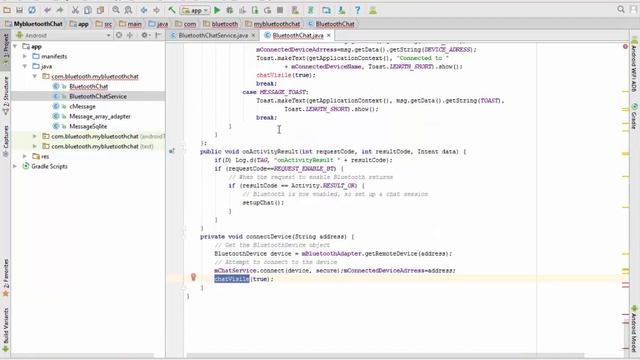
Task: Toggle the Android Model side panel
Action: pos(634,329)
